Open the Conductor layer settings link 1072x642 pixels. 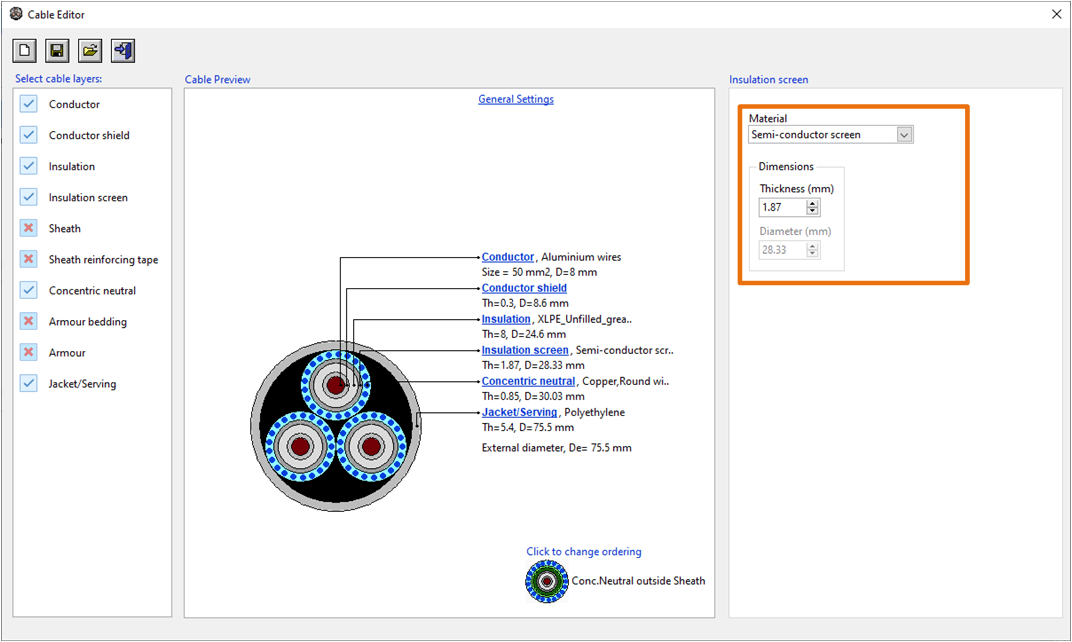pyautogui.click(x=507, y=256)
